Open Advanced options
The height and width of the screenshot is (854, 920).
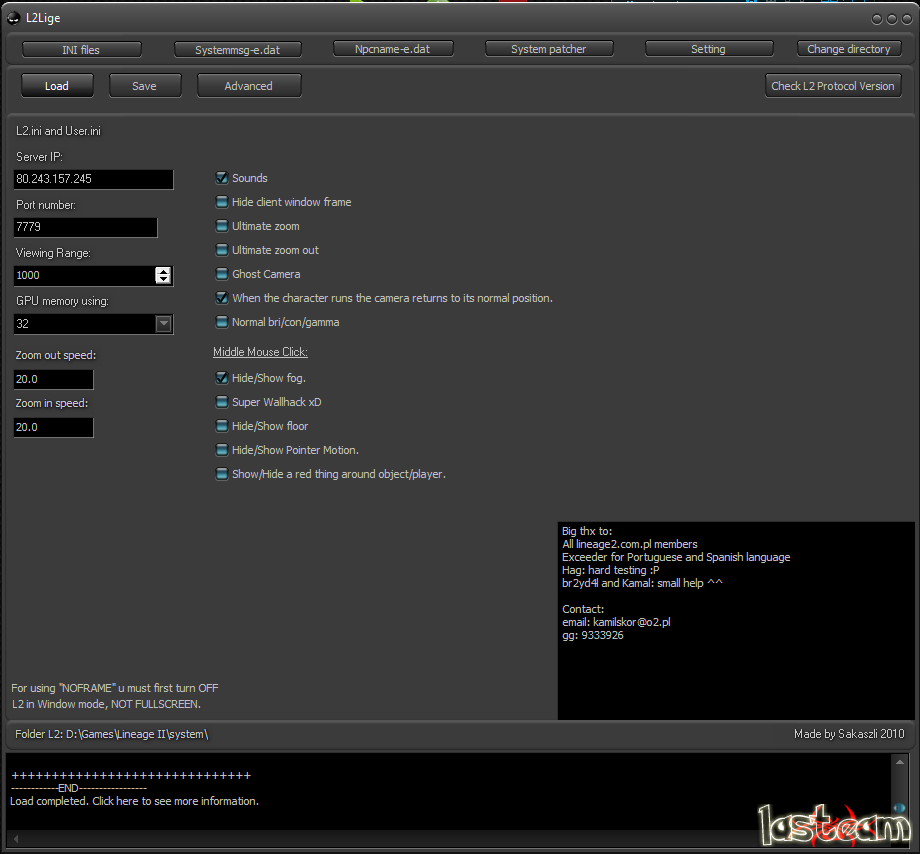(249, 86)
